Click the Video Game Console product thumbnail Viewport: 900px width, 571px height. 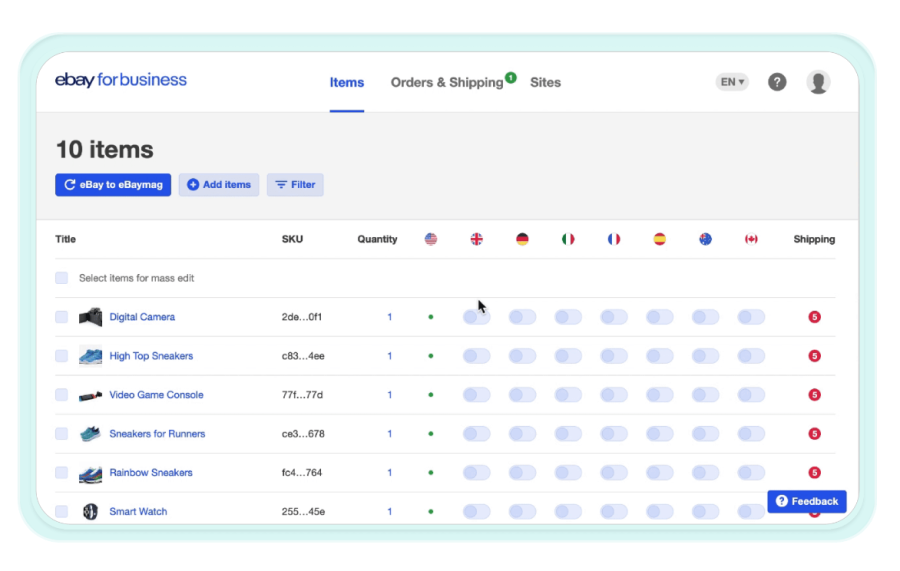tap(90, 395)
